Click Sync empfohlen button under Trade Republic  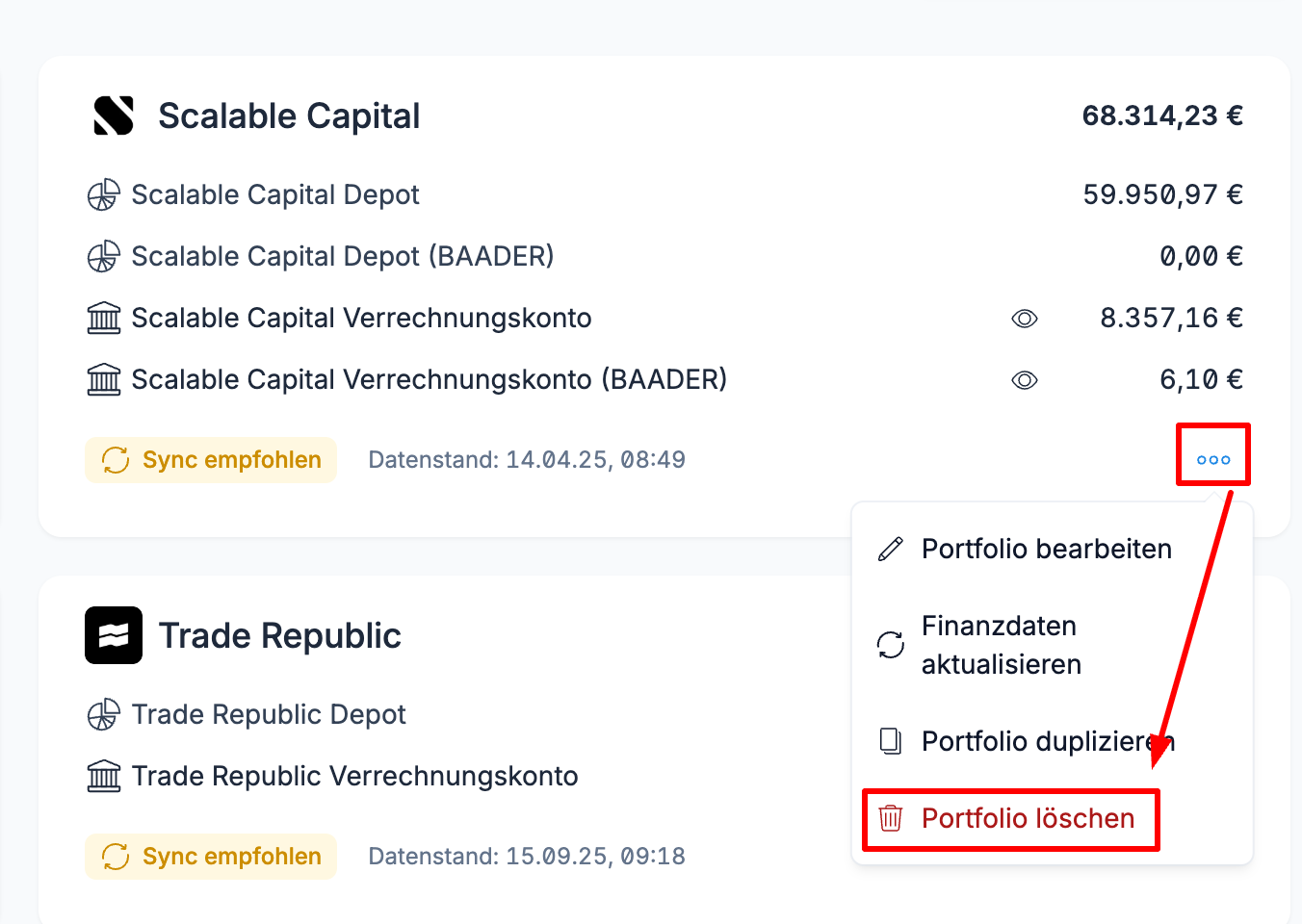tap(211, 857)
